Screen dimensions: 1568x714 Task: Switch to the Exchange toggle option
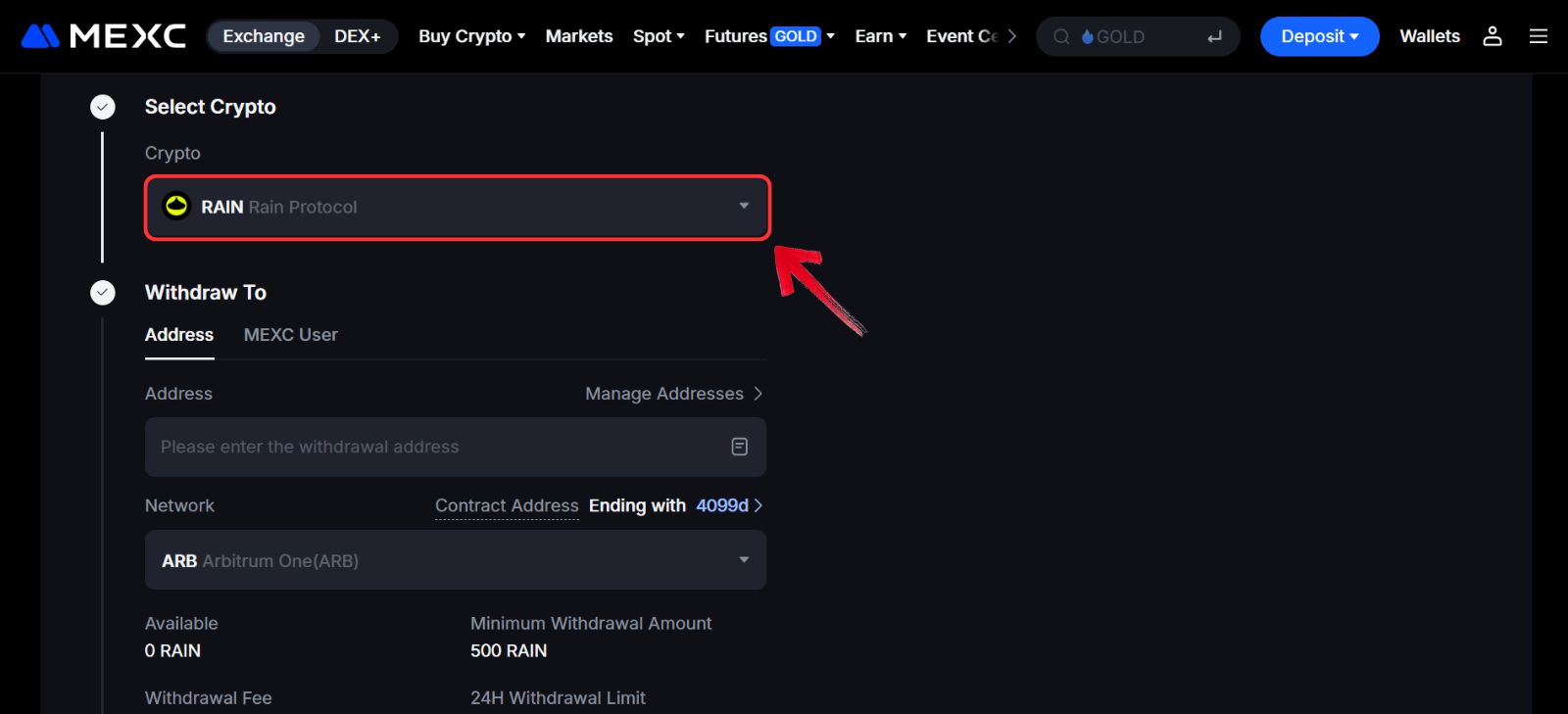pyautogui.click(x=264, y=36)
